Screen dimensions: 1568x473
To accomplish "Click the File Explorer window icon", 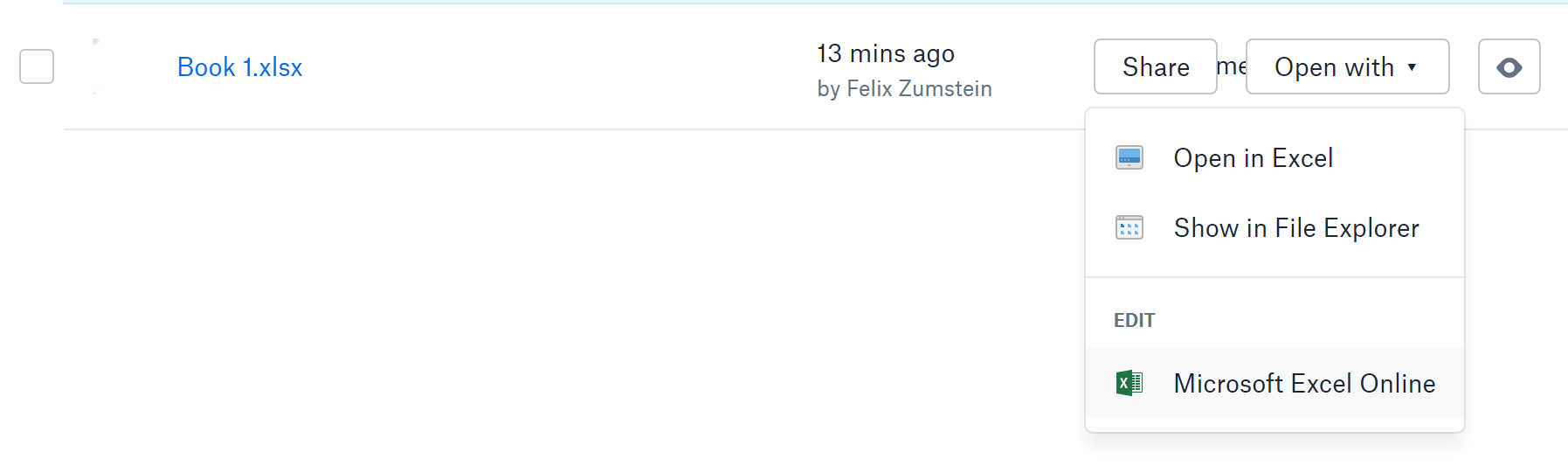I will point(1129,228).
